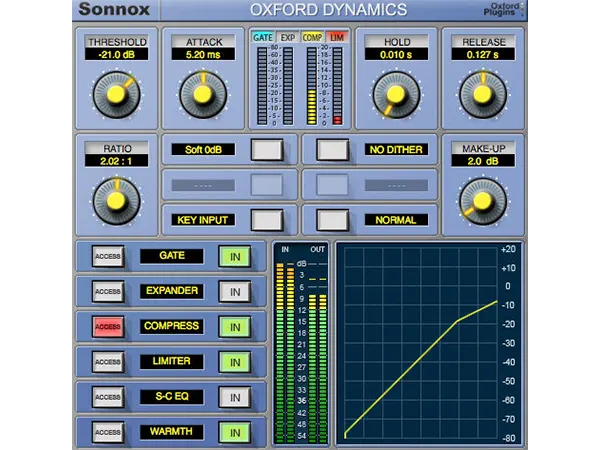Toggle the S-C EQ IN switch
This screenshot has height=450, width=600.
(235, 397)
